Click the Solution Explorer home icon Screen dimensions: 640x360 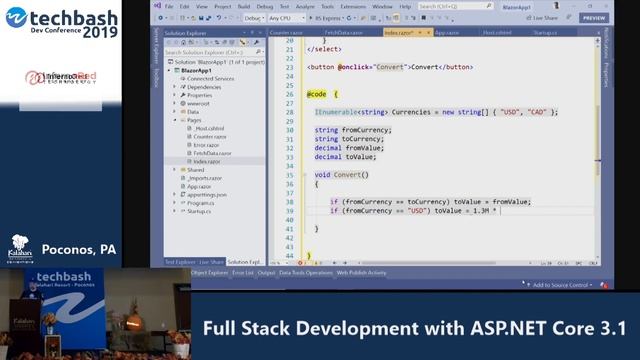[x=184, y=42]
